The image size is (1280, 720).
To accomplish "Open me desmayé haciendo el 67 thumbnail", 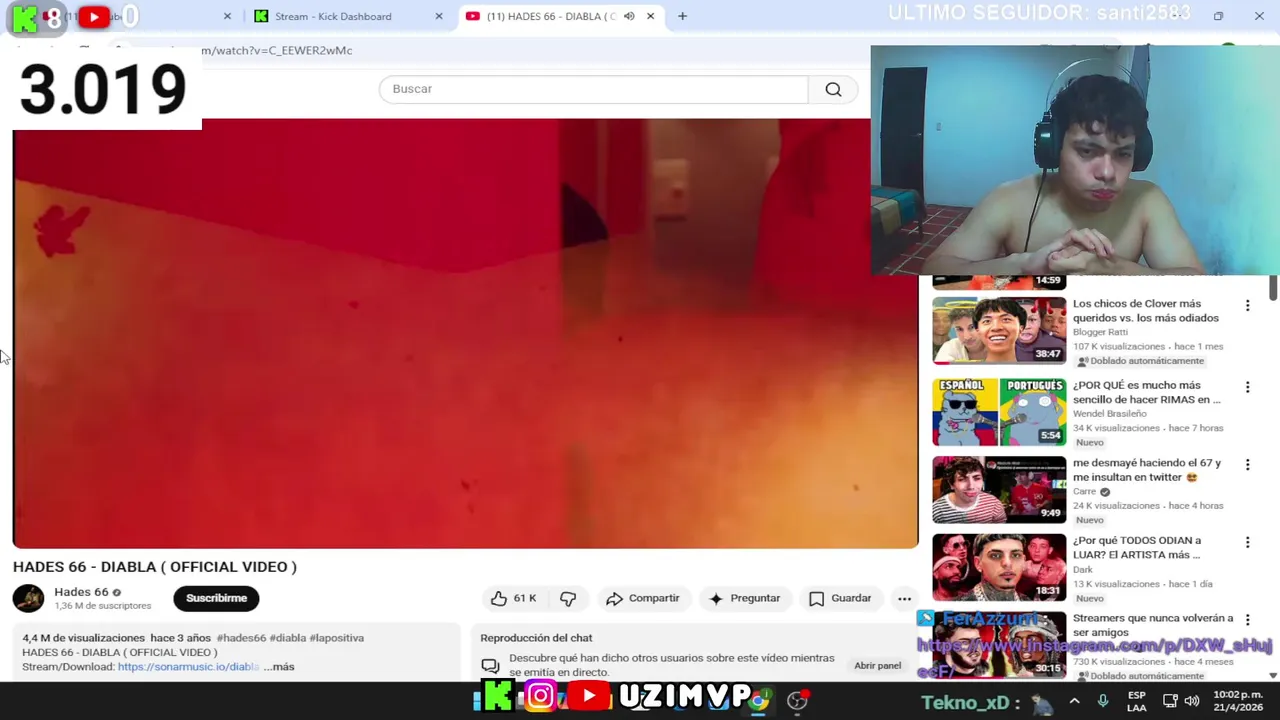I will click(x=999, y=490).
